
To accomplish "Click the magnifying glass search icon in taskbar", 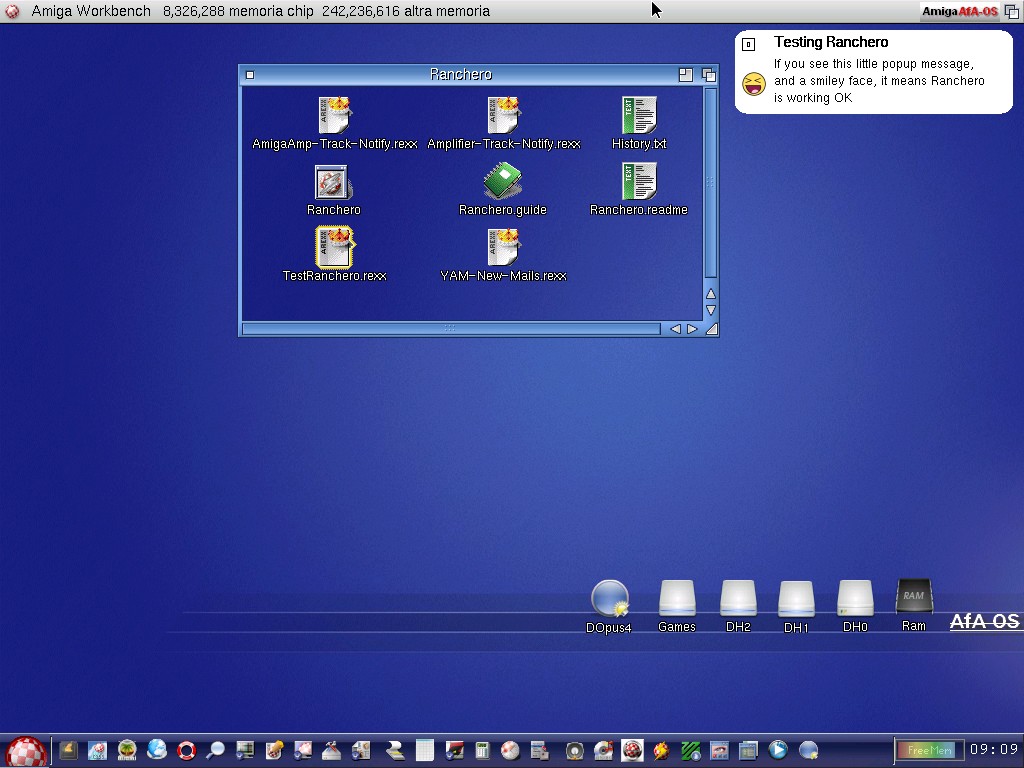I will point(215,750).
